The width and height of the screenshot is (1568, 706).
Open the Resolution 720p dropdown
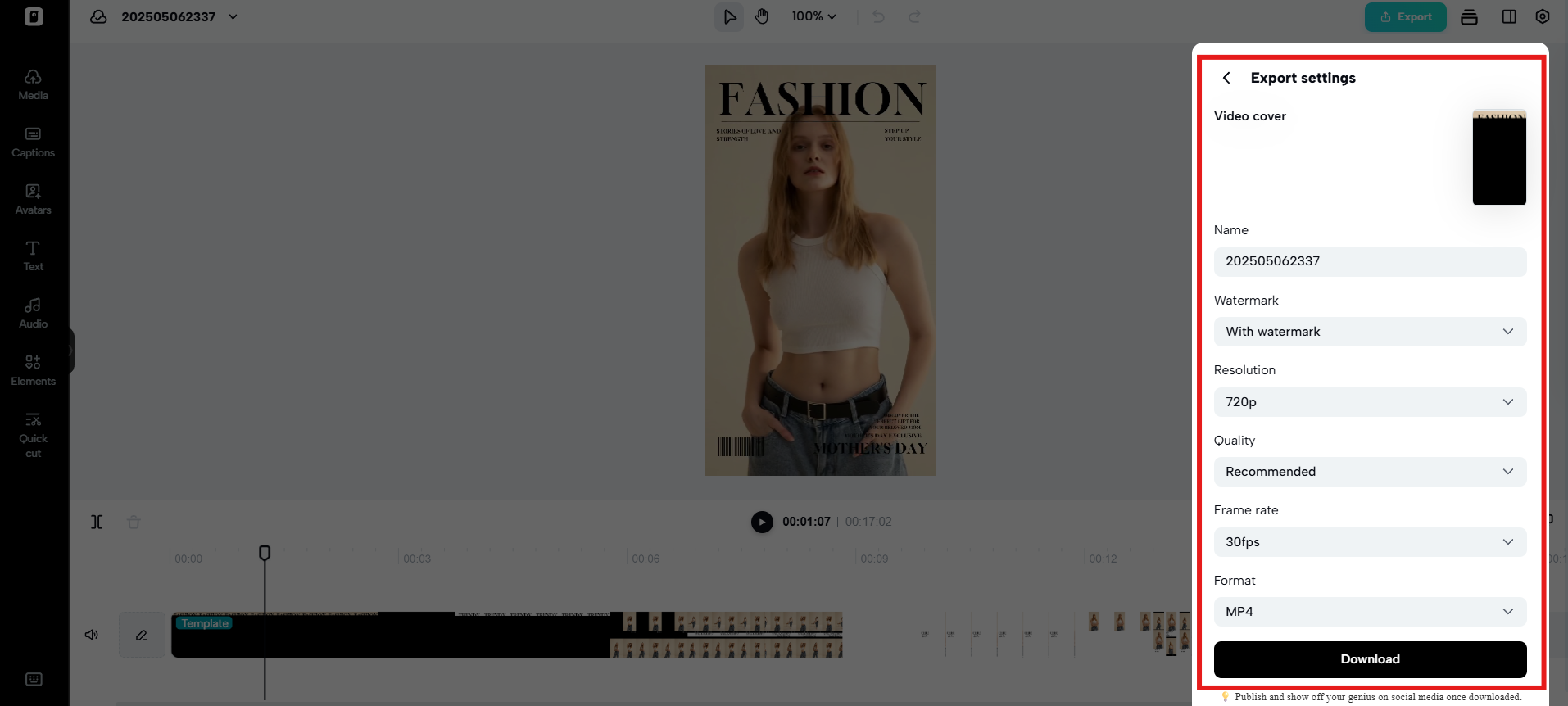pos(1370,402)
